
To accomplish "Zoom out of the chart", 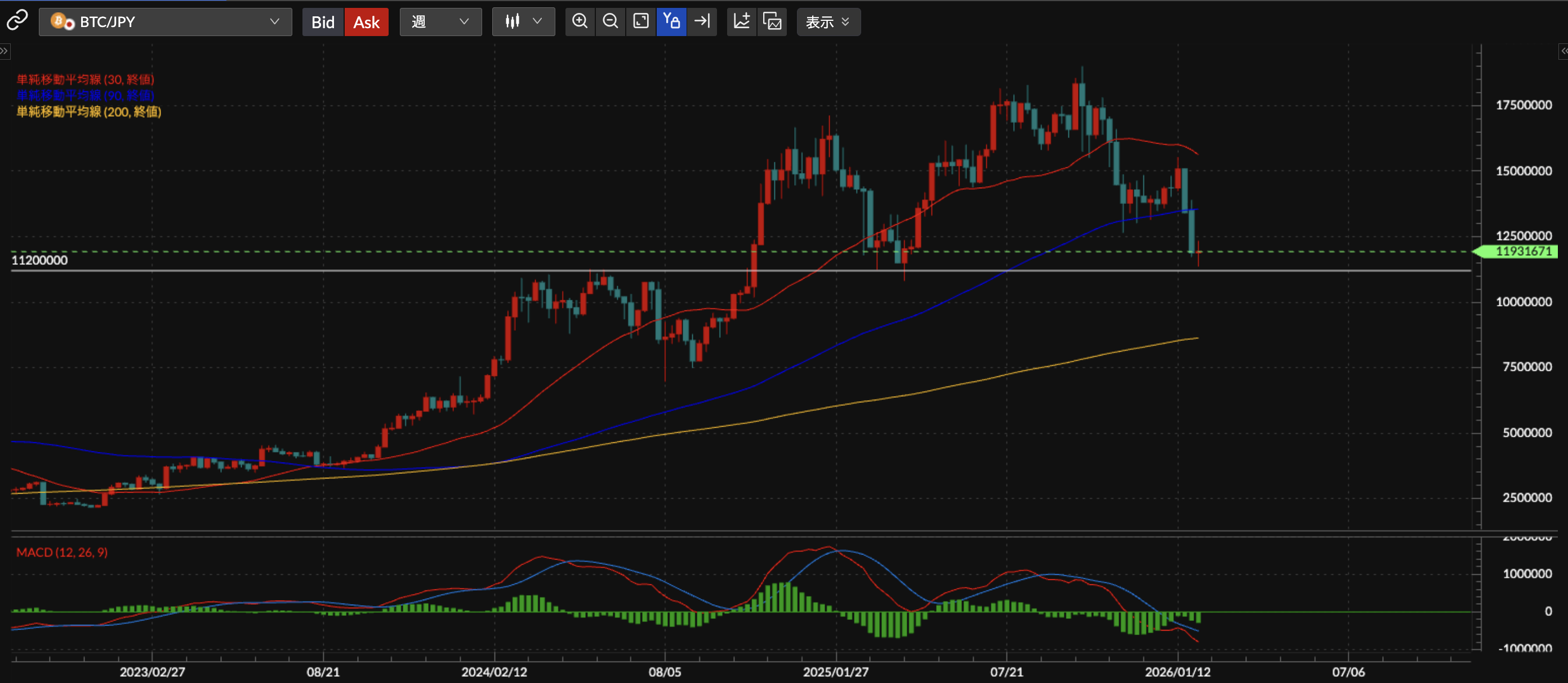I will click(x=610, y=22).
